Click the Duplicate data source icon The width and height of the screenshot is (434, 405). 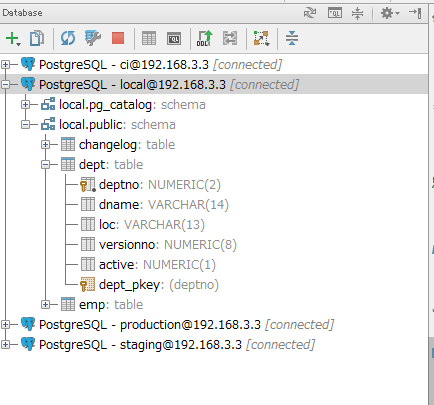(37, 38)
